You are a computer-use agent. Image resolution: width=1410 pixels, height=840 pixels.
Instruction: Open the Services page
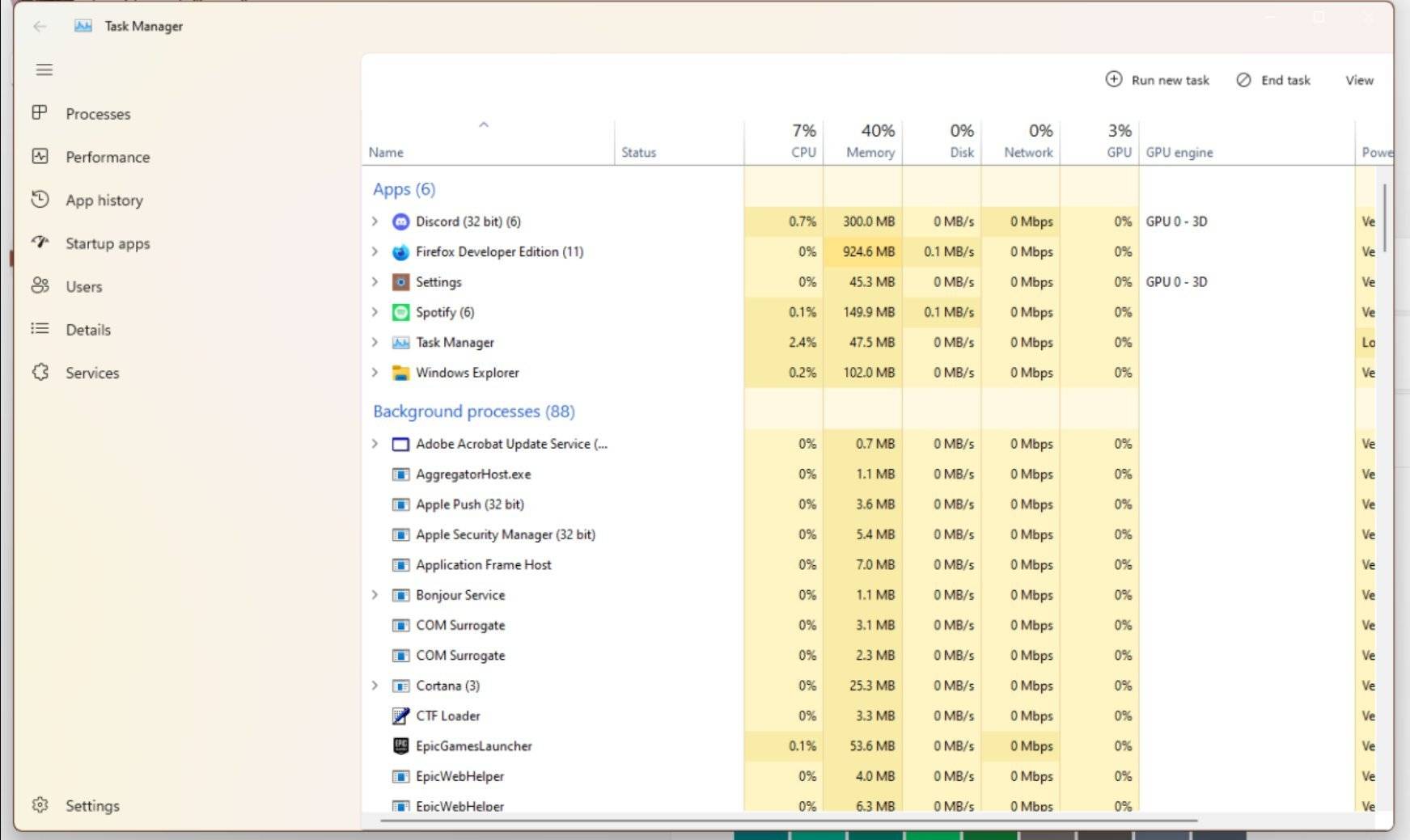pos(92,373)
